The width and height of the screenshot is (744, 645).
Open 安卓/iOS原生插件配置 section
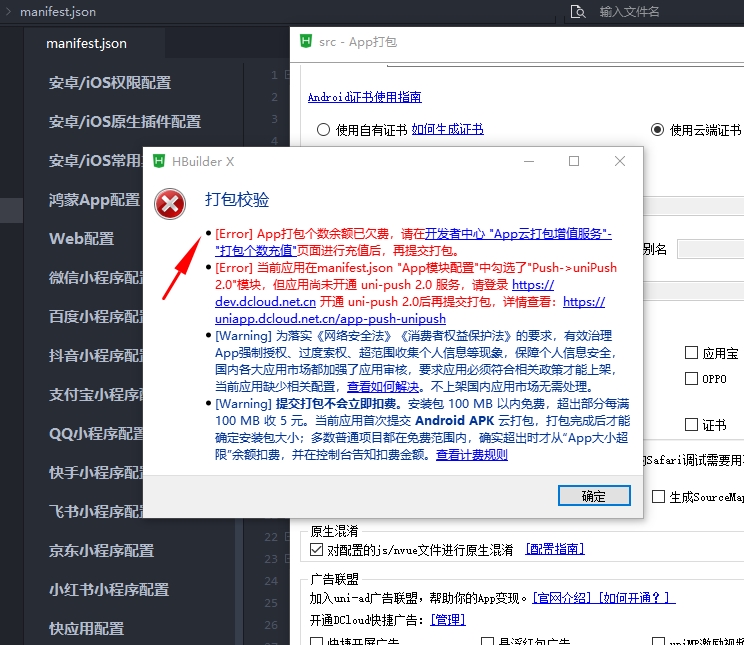pos(125,122)
